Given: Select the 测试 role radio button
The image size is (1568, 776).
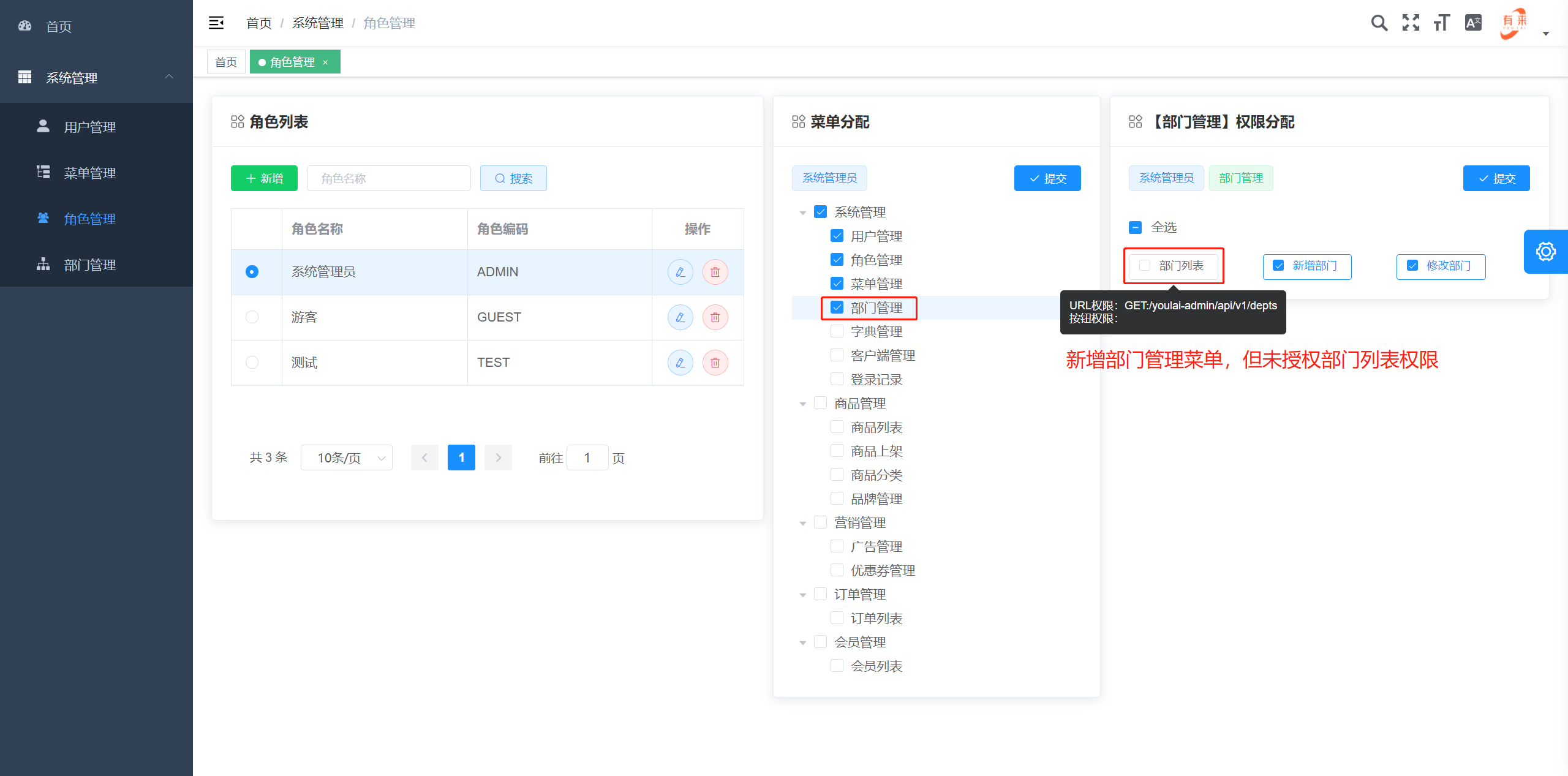Looking at the screenshot, I should pos(252,362).
